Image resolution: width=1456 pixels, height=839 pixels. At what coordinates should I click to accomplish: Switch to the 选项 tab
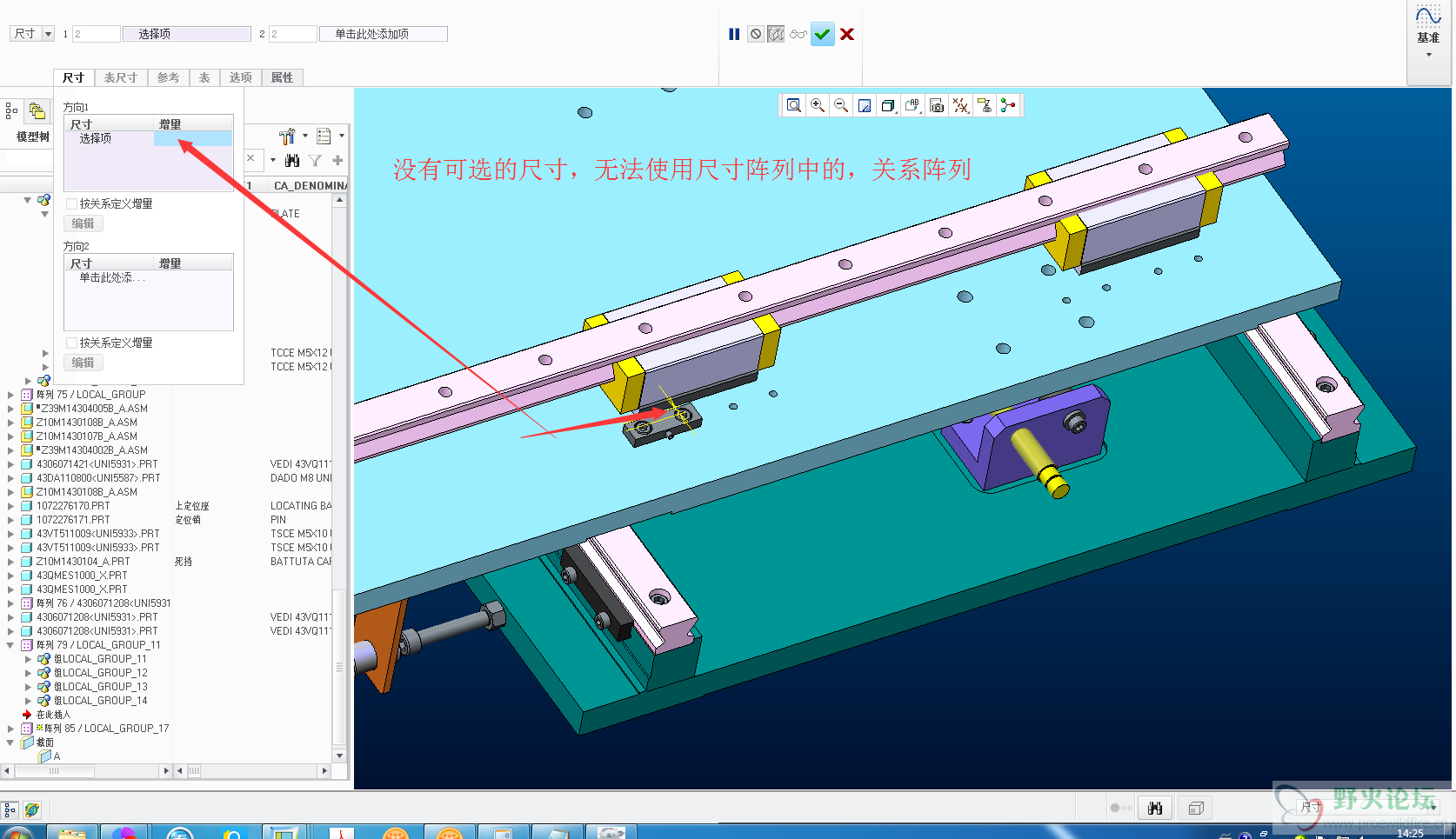tap(241, 77)
